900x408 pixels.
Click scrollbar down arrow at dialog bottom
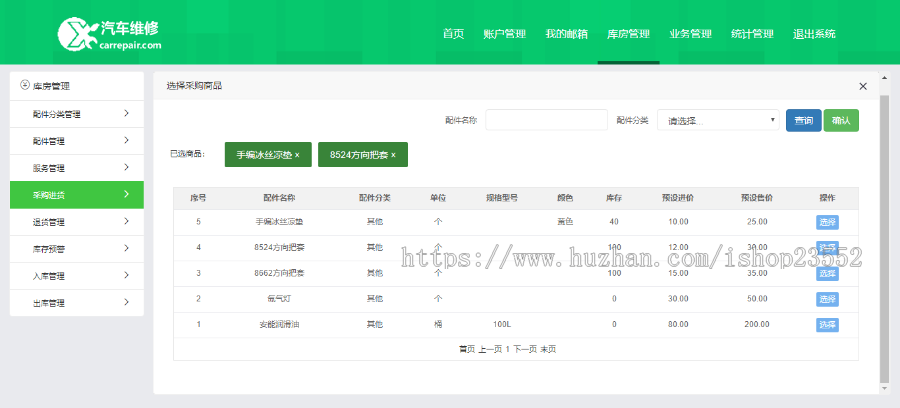pos(884,388)
